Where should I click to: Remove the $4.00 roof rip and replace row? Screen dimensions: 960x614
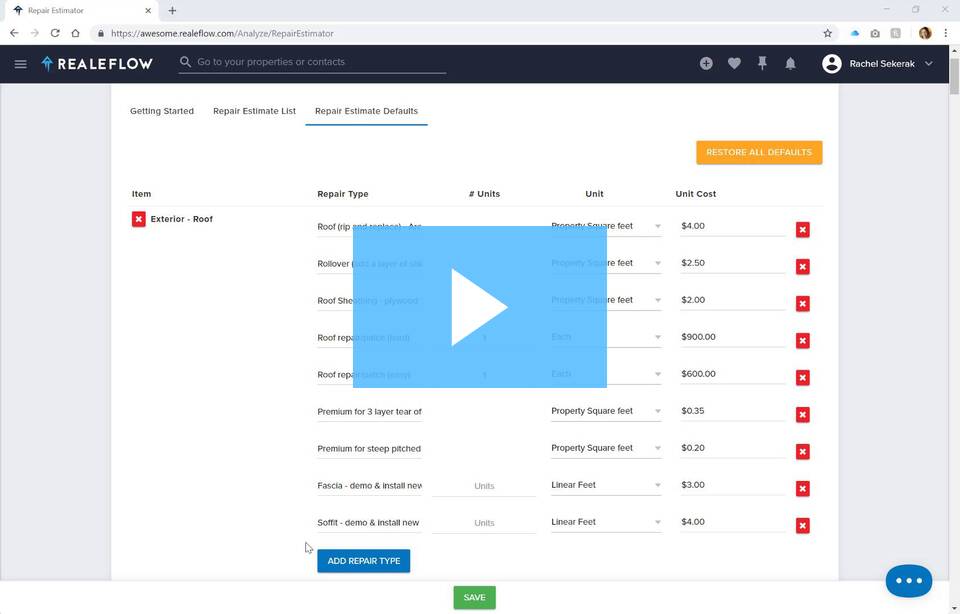tap(802, 230)
